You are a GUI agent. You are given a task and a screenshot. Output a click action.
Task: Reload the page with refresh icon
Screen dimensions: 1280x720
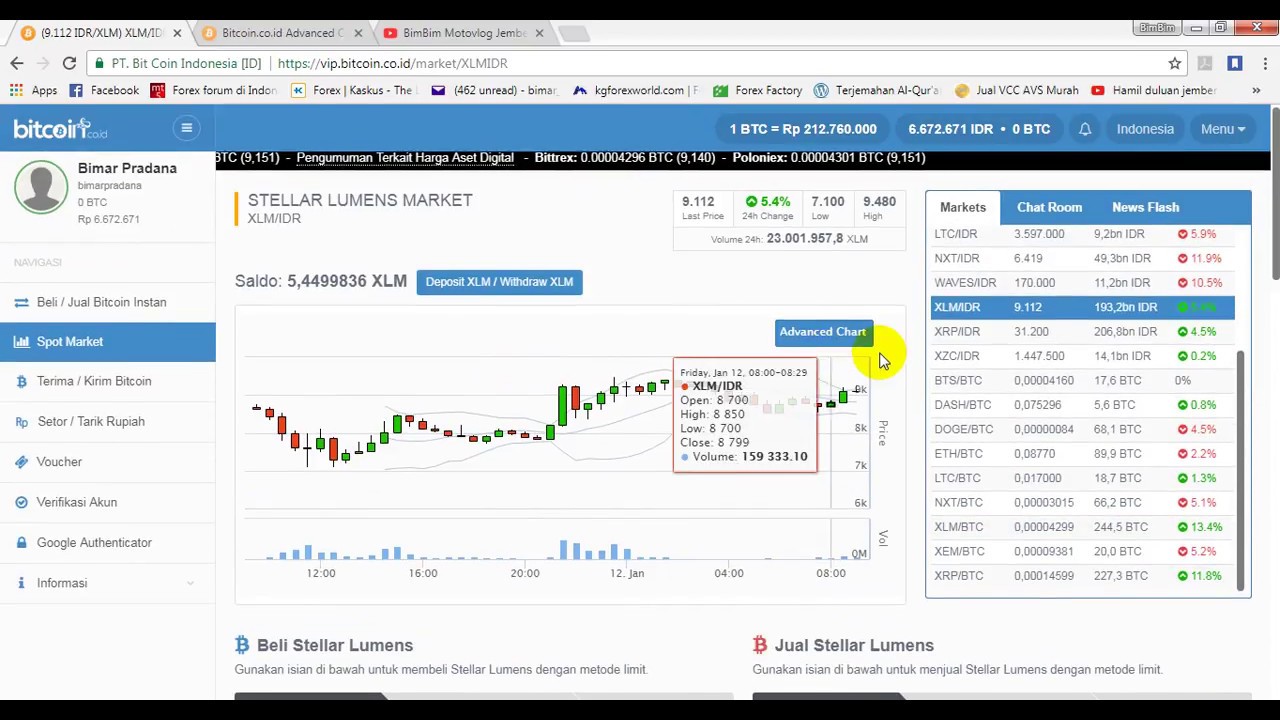pyautogui.click(x=69, y=63)
